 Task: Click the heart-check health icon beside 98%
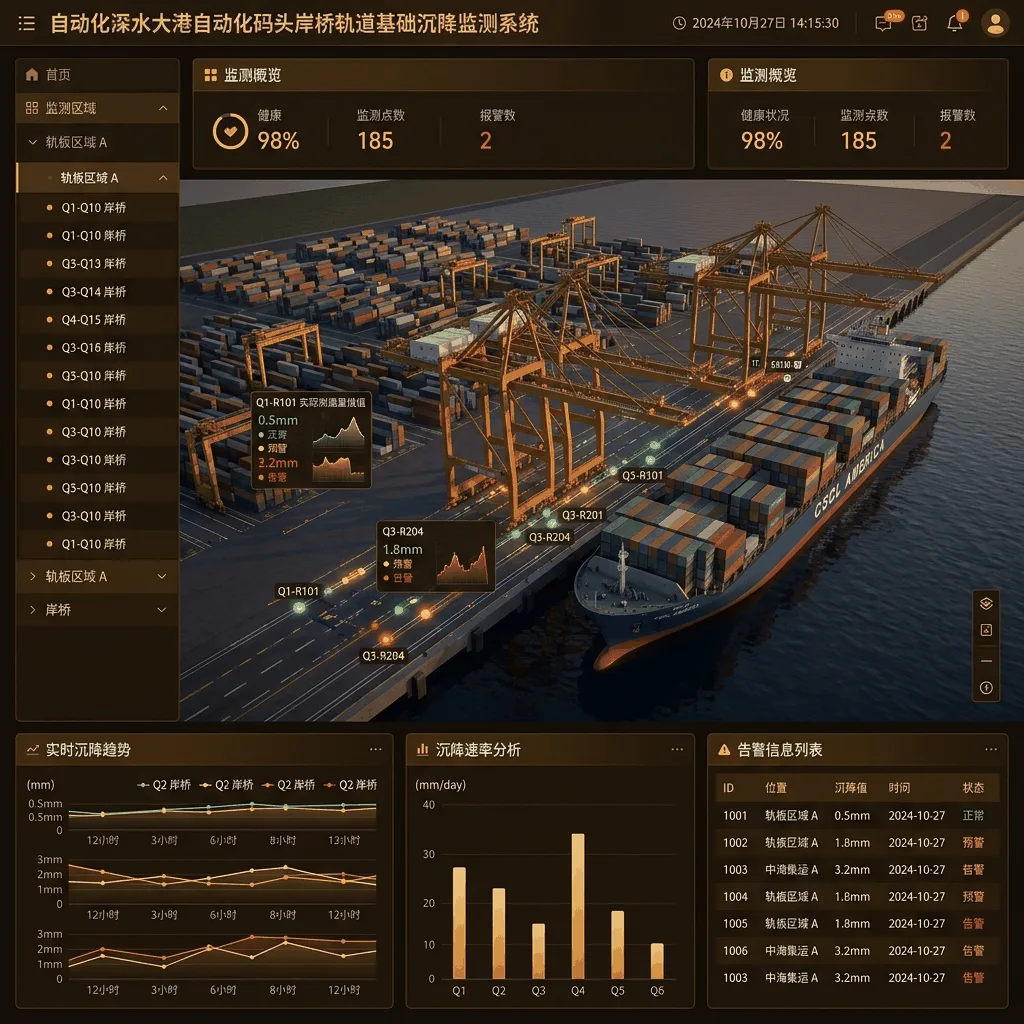(231, 131)
